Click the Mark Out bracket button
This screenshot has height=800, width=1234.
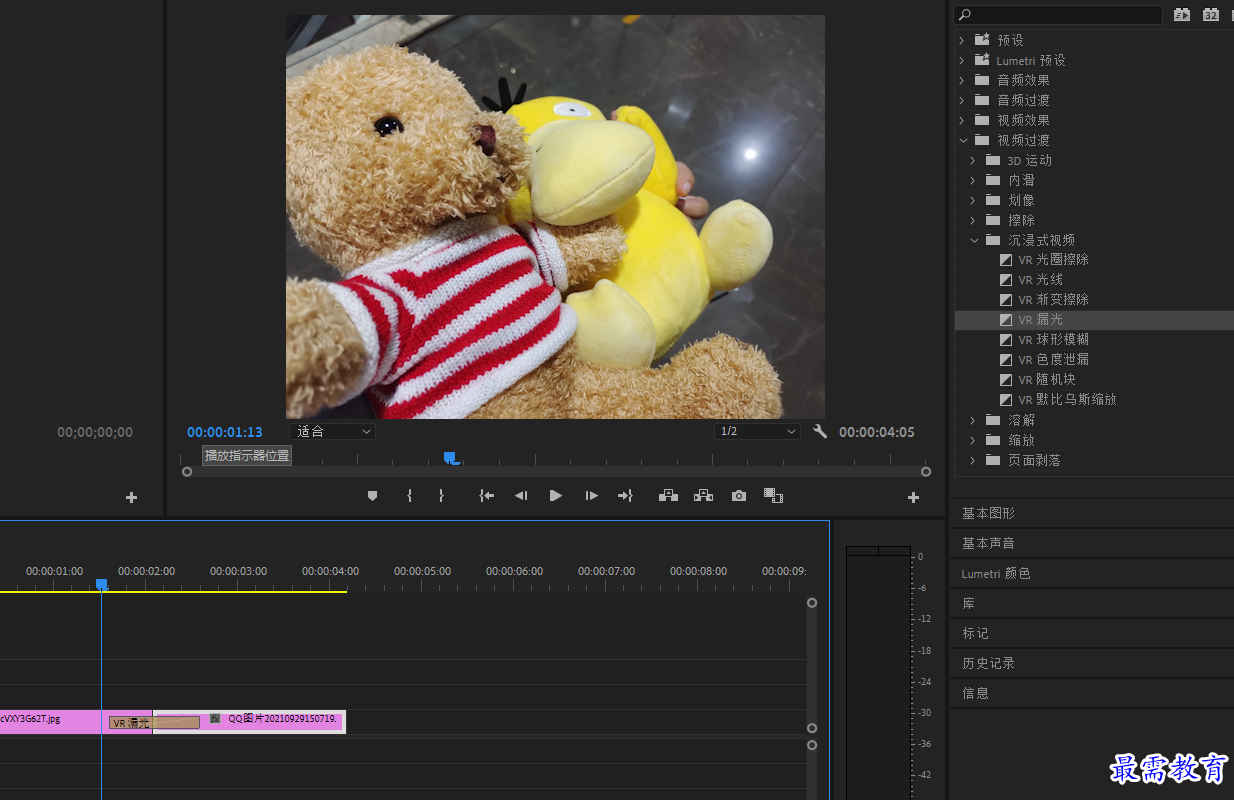pos(441,495)
